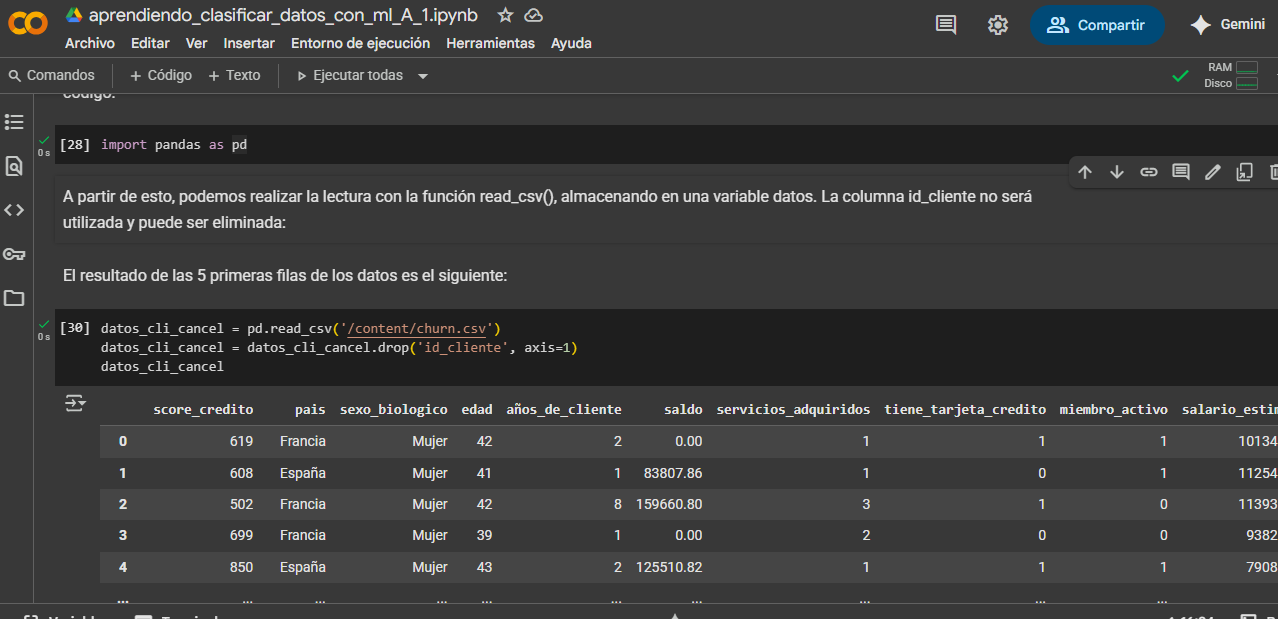Click the score_credito column header

(203, 410)
